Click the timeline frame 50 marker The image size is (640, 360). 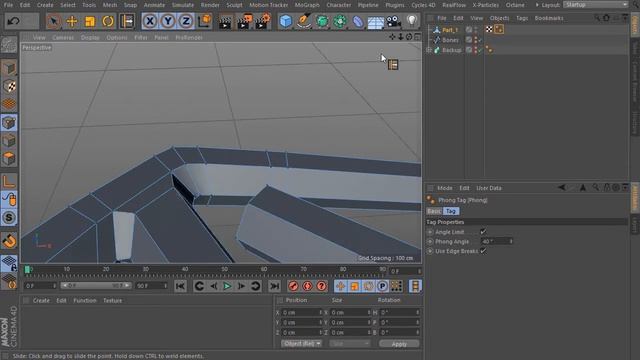tap(224, 269)
